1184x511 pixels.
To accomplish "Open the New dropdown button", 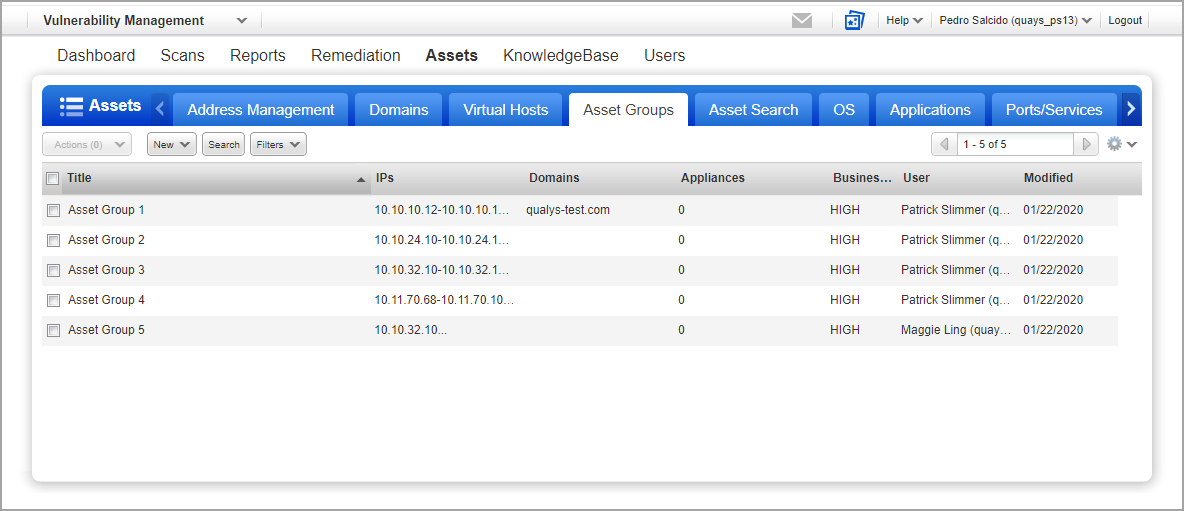I will pyautogui.click(x=171, y=144).
